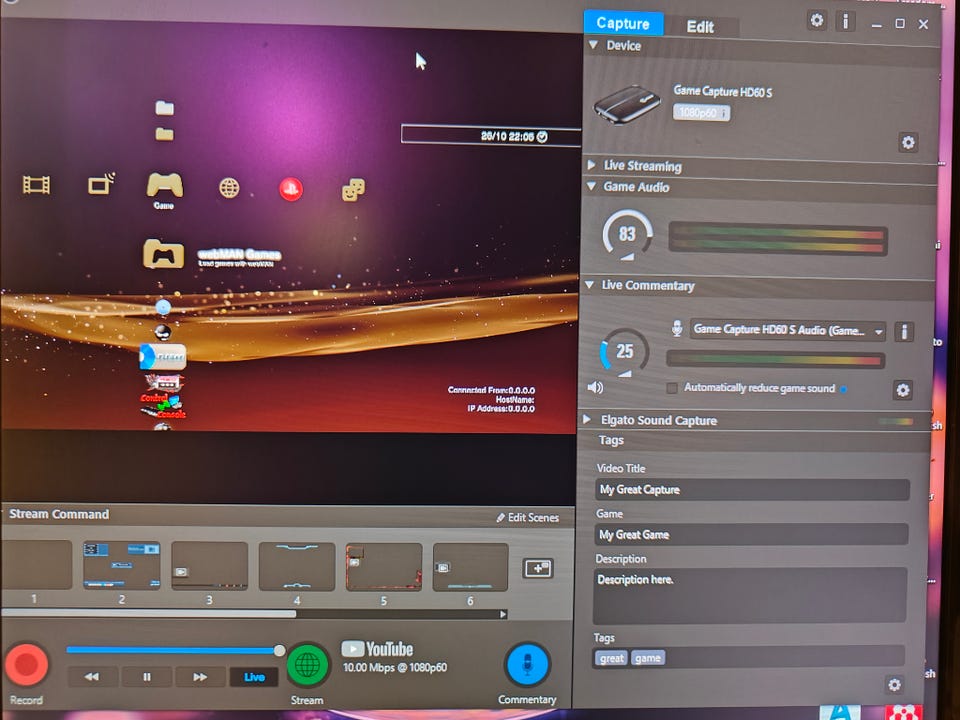The width and height of the screenshot is (960, 720).
Task: Select scene thumbnail 6
Action: [470, 568]
